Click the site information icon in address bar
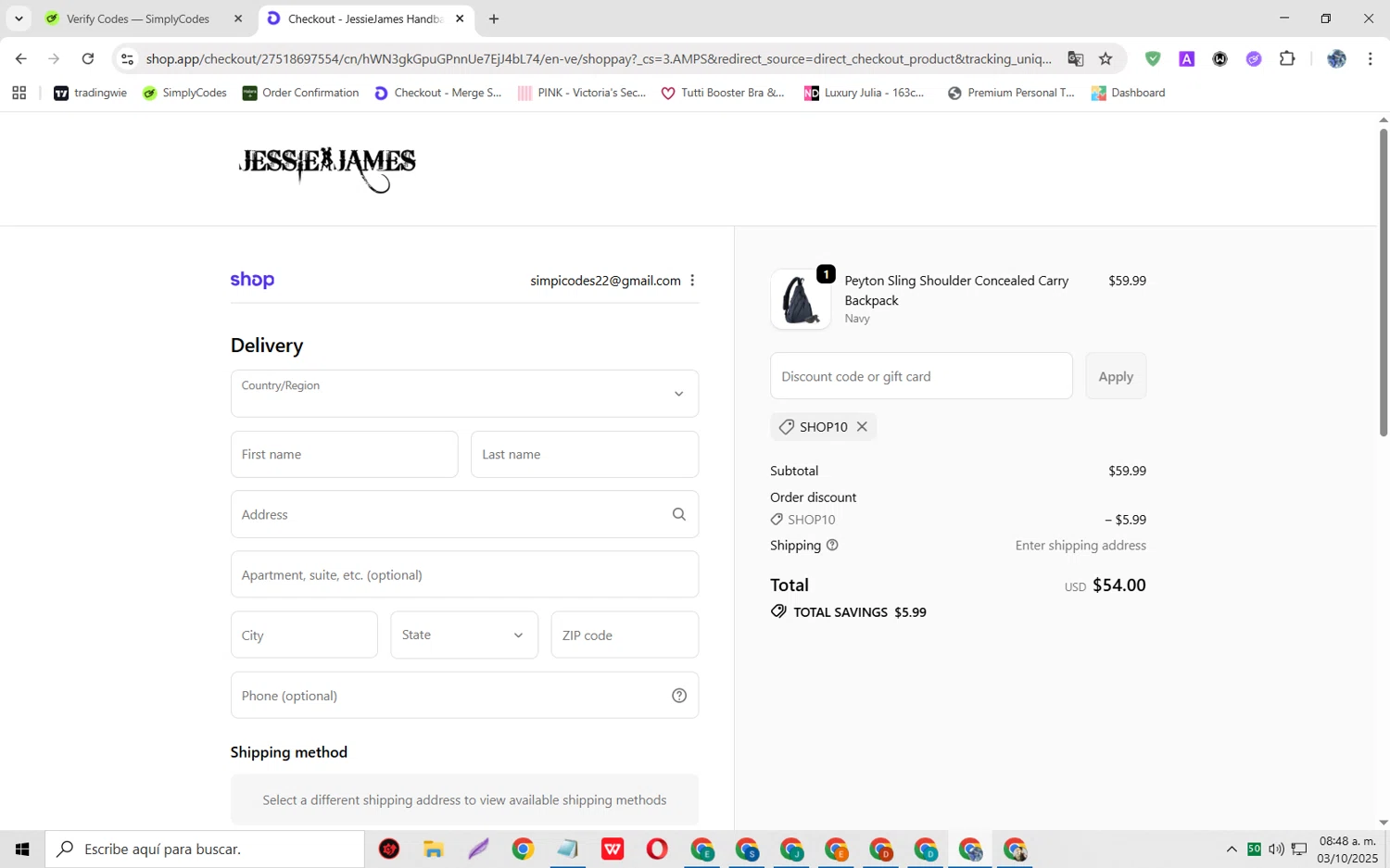The width and height of the screenshot is (1390, 868). tap(128, 58)
